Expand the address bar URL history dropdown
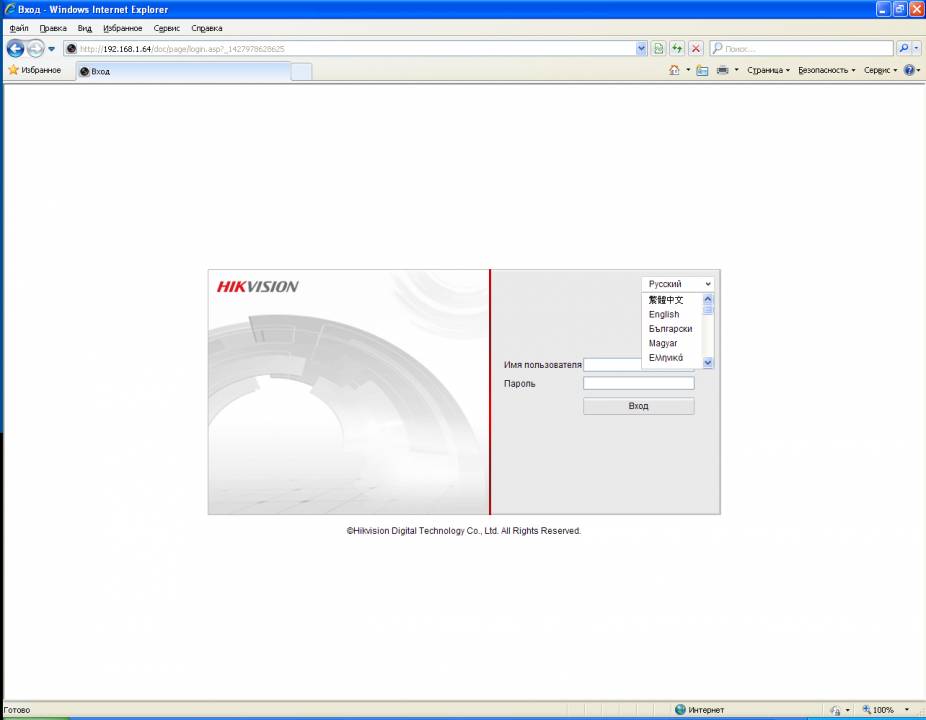Viewport: 926px width, 720px height. [641, 48]
